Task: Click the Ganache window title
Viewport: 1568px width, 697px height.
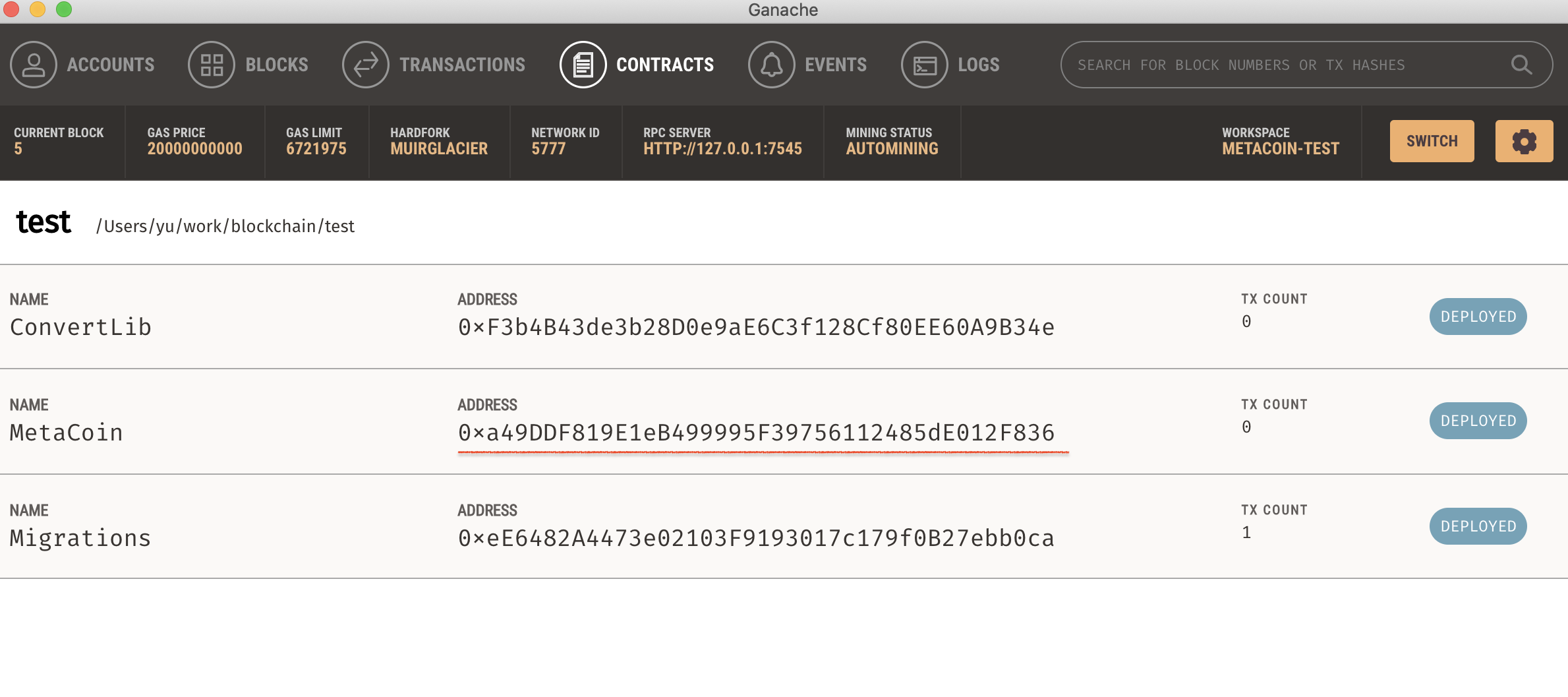Action: [783, 10]
